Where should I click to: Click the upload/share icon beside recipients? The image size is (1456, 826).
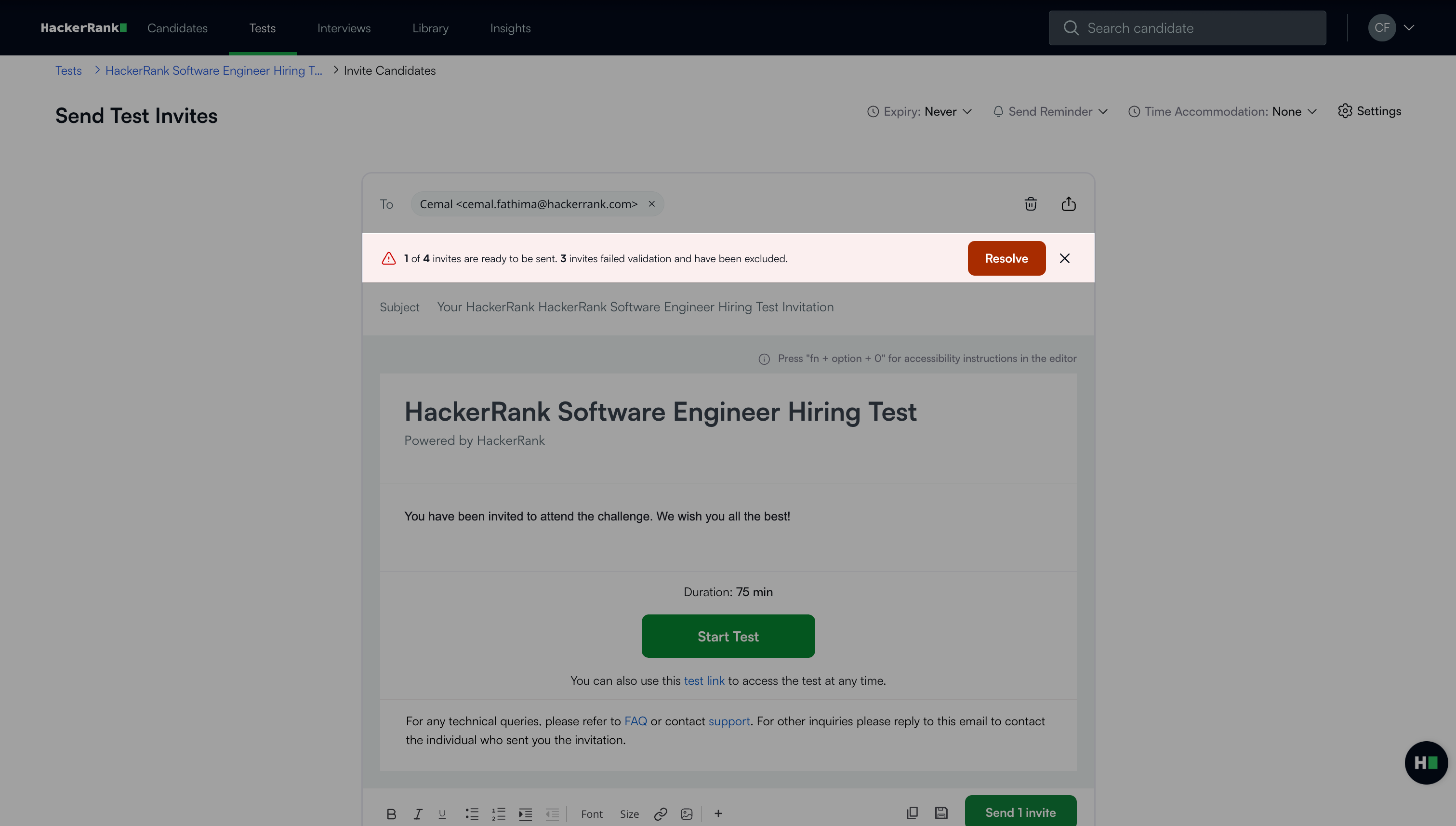[x=1069, y=204]
